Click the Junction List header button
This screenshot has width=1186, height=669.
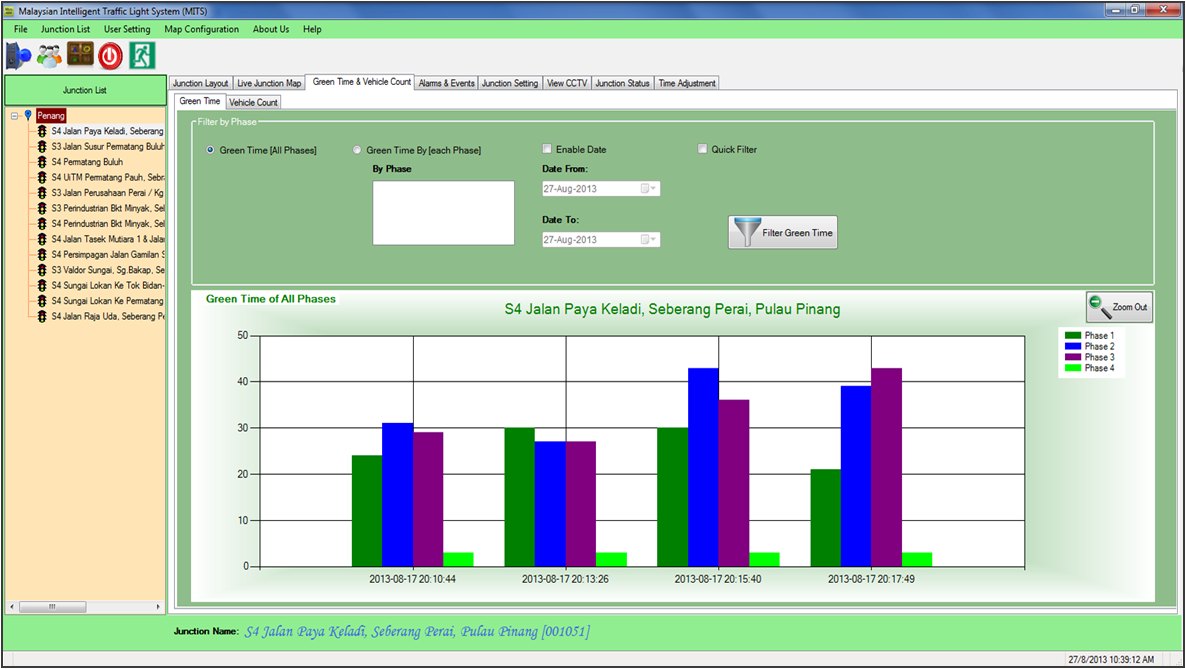click(85, 90)
